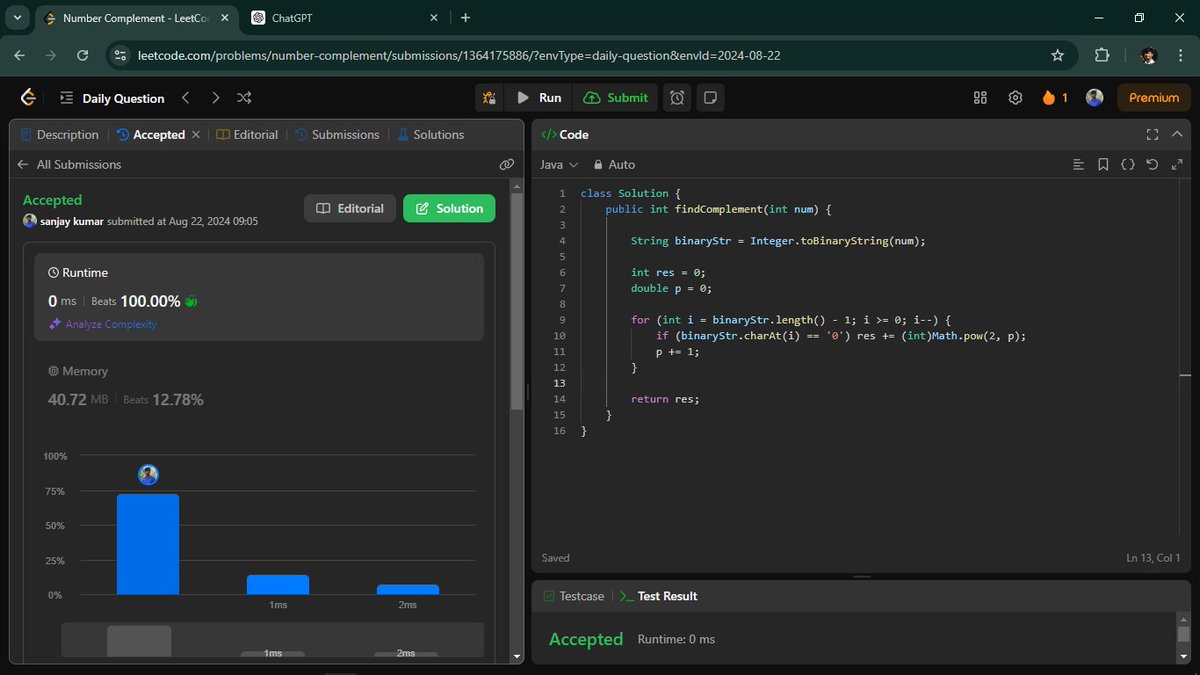Switch to the Description tab

59,135
